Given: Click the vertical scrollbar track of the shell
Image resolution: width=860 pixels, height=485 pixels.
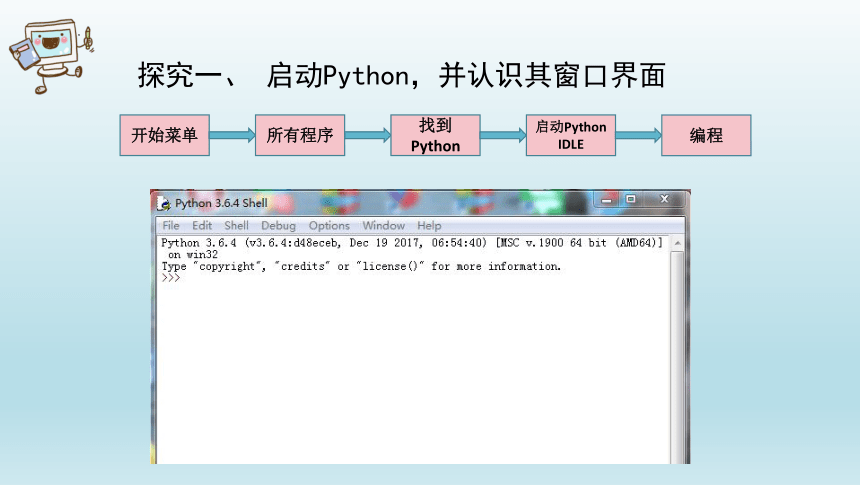Looking at the screenshot, I should [x=677, y=357].
